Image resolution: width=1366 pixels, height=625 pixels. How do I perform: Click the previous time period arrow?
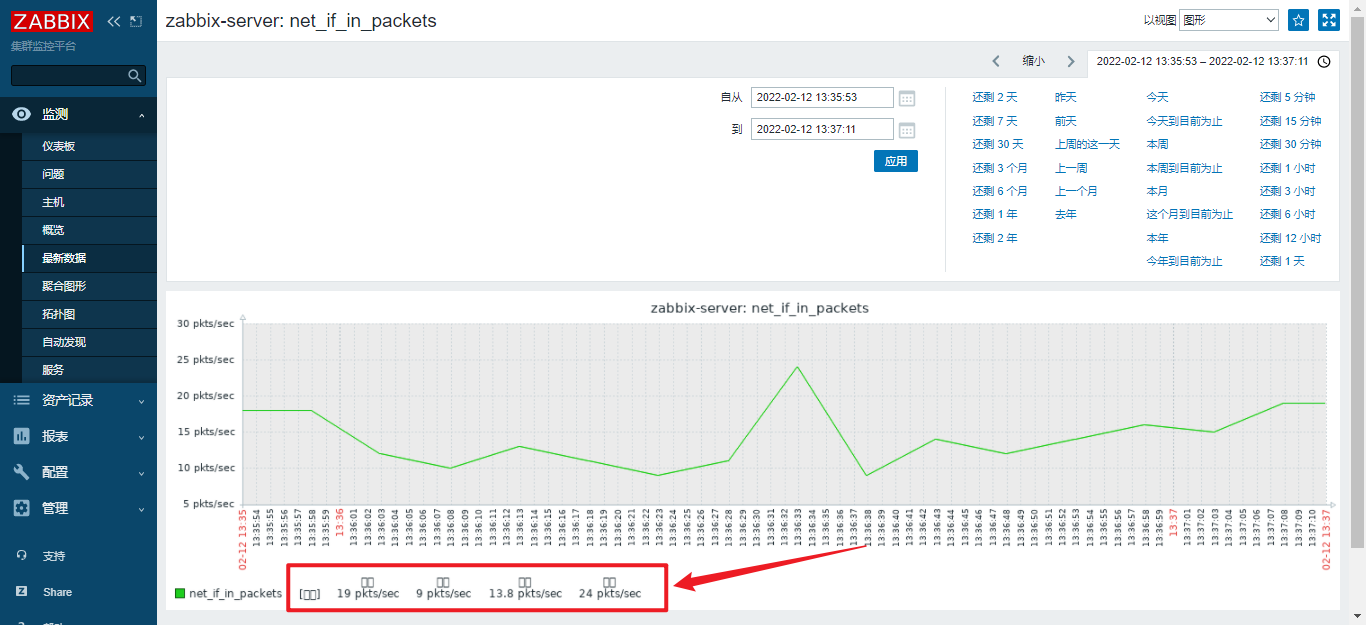[995, 61]
